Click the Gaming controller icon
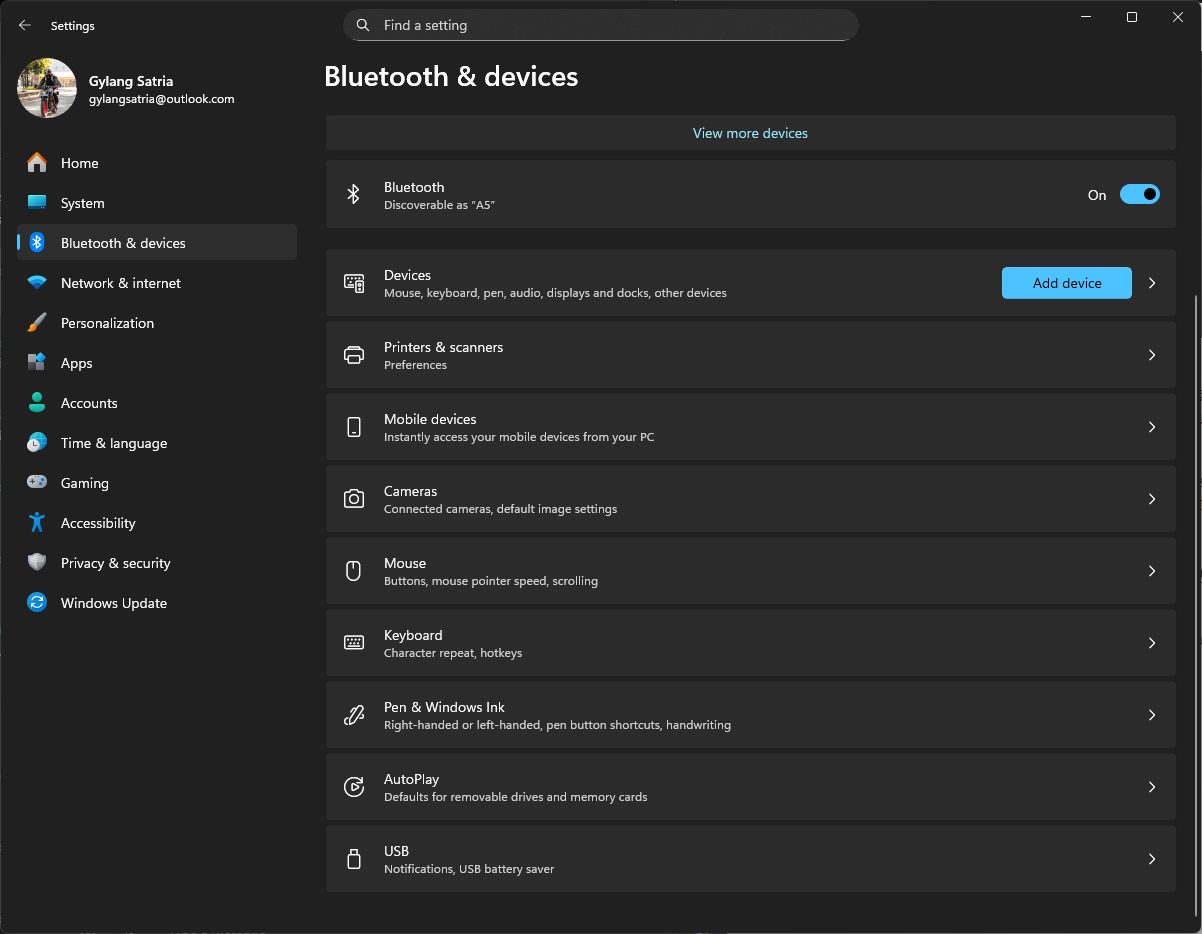Image resolution: width=1202 pixels, height=934 pixels. pyautogui.click(x=37, y=483)
